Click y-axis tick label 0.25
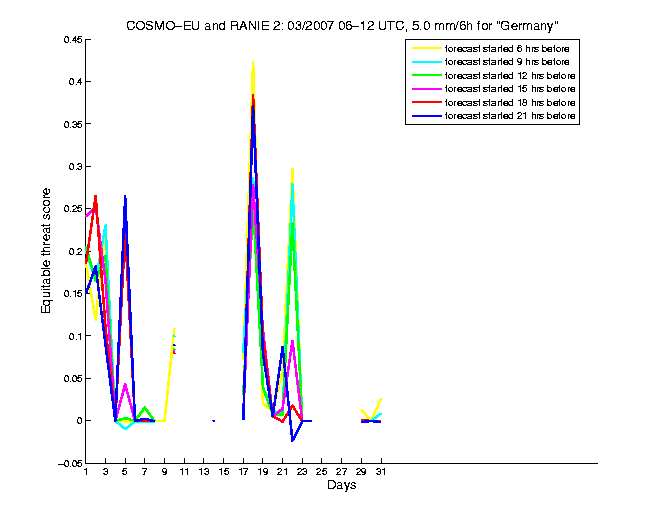This screenshot has height=520, width=660. (73, 209)
